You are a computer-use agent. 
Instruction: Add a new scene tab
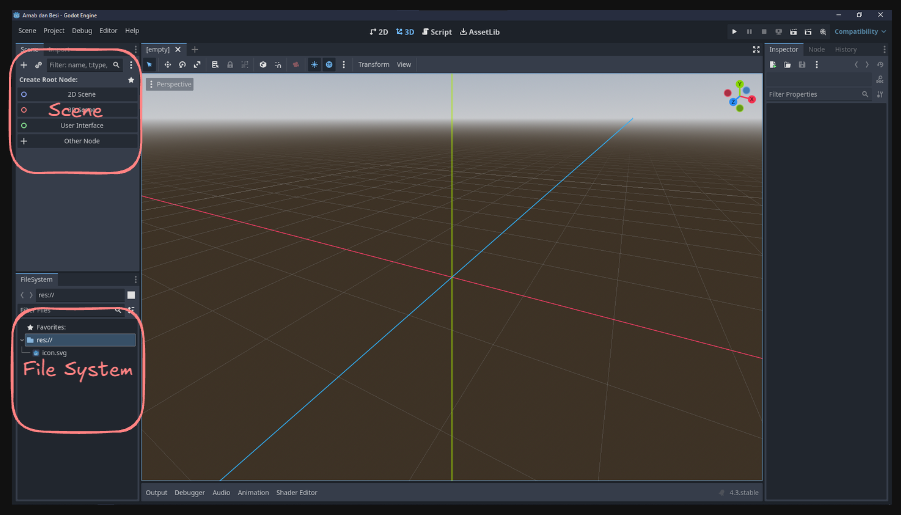(195, 49)
